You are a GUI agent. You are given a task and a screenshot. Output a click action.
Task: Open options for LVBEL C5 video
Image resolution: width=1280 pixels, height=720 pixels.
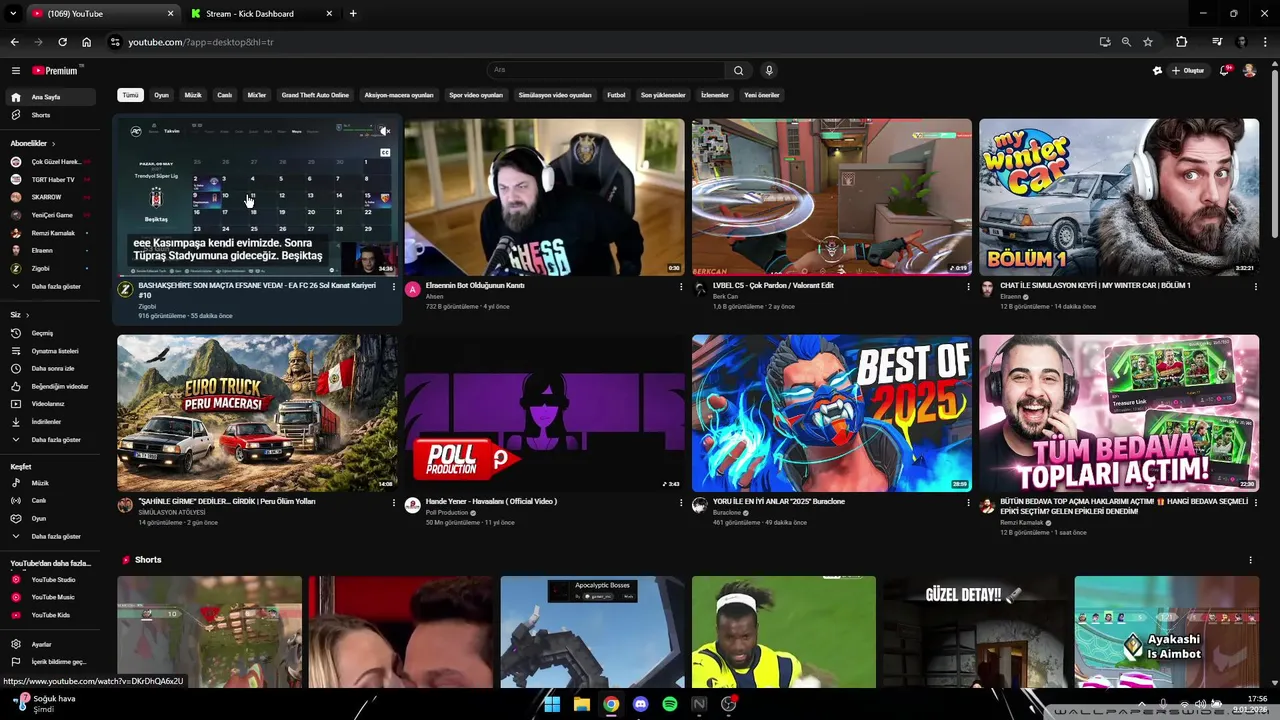(x=968, y=287)
